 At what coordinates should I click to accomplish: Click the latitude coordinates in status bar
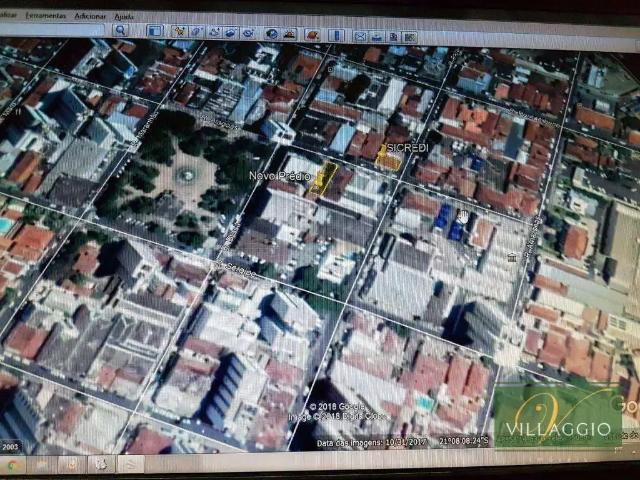coord(464,441)
